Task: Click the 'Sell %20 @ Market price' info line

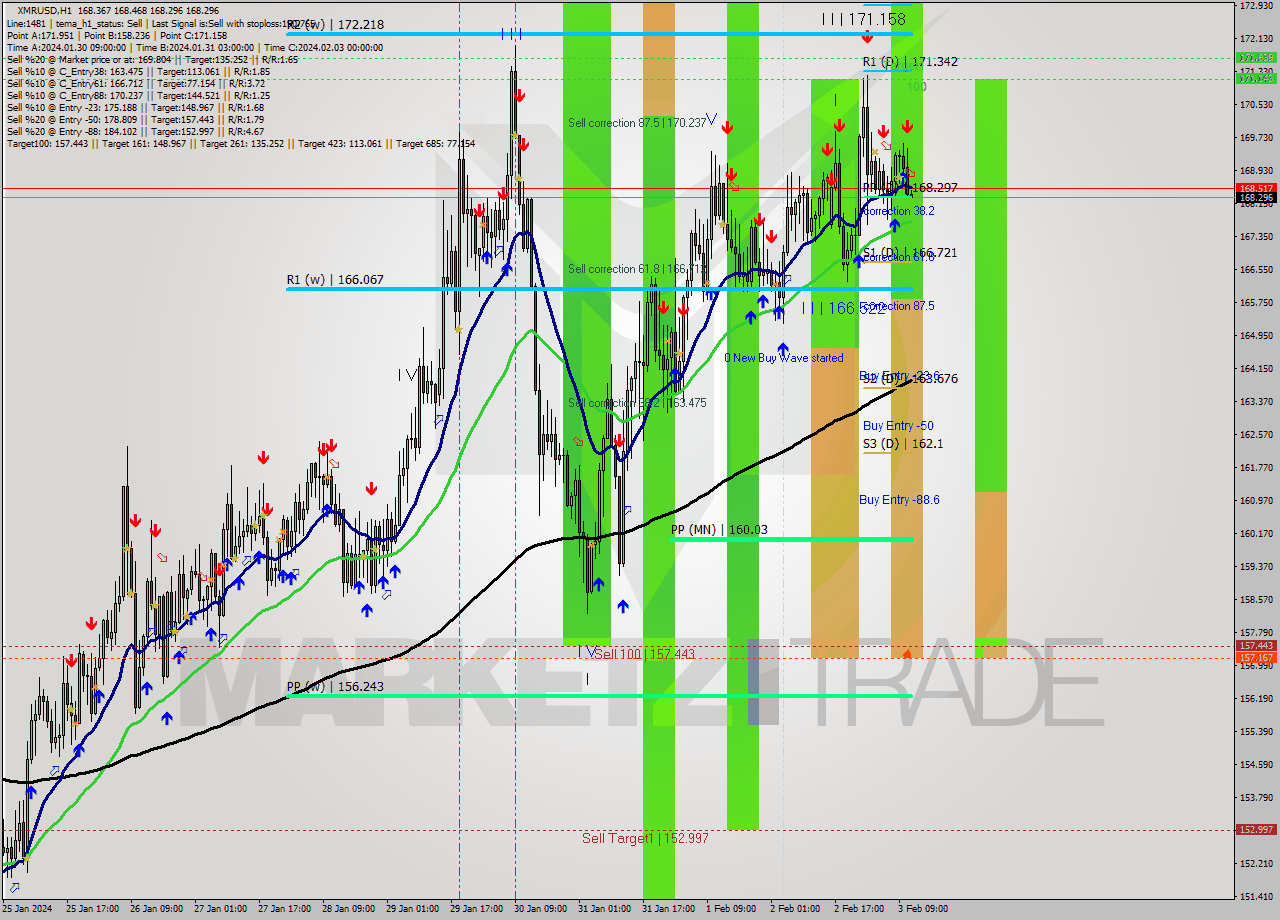Action: pos(152,60)
